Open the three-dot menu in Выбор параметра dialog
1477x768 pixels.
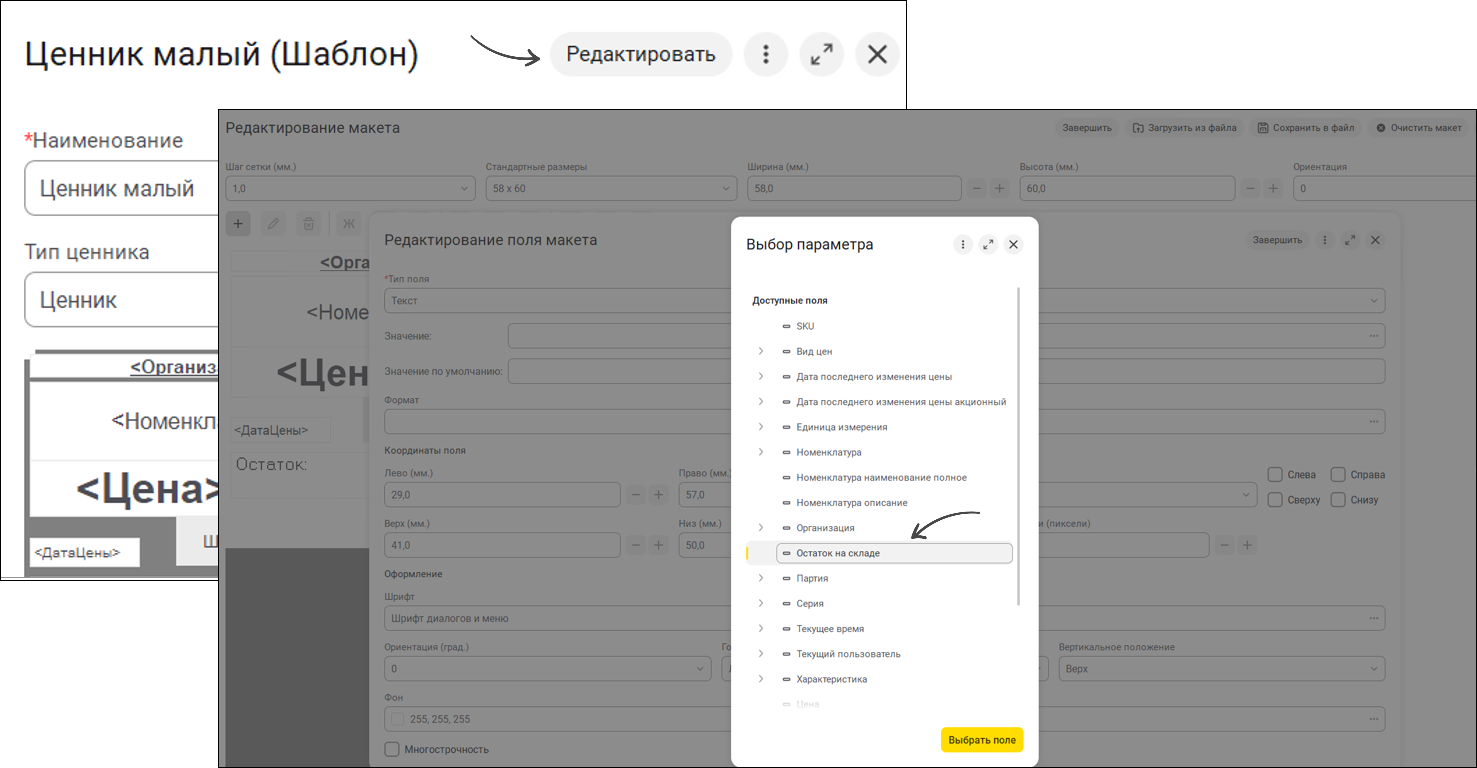click(962, 244)
